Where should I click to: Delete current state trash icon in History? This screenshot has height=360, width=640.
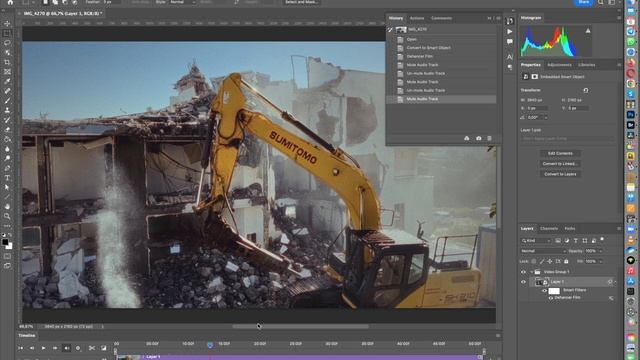point(489,138)
